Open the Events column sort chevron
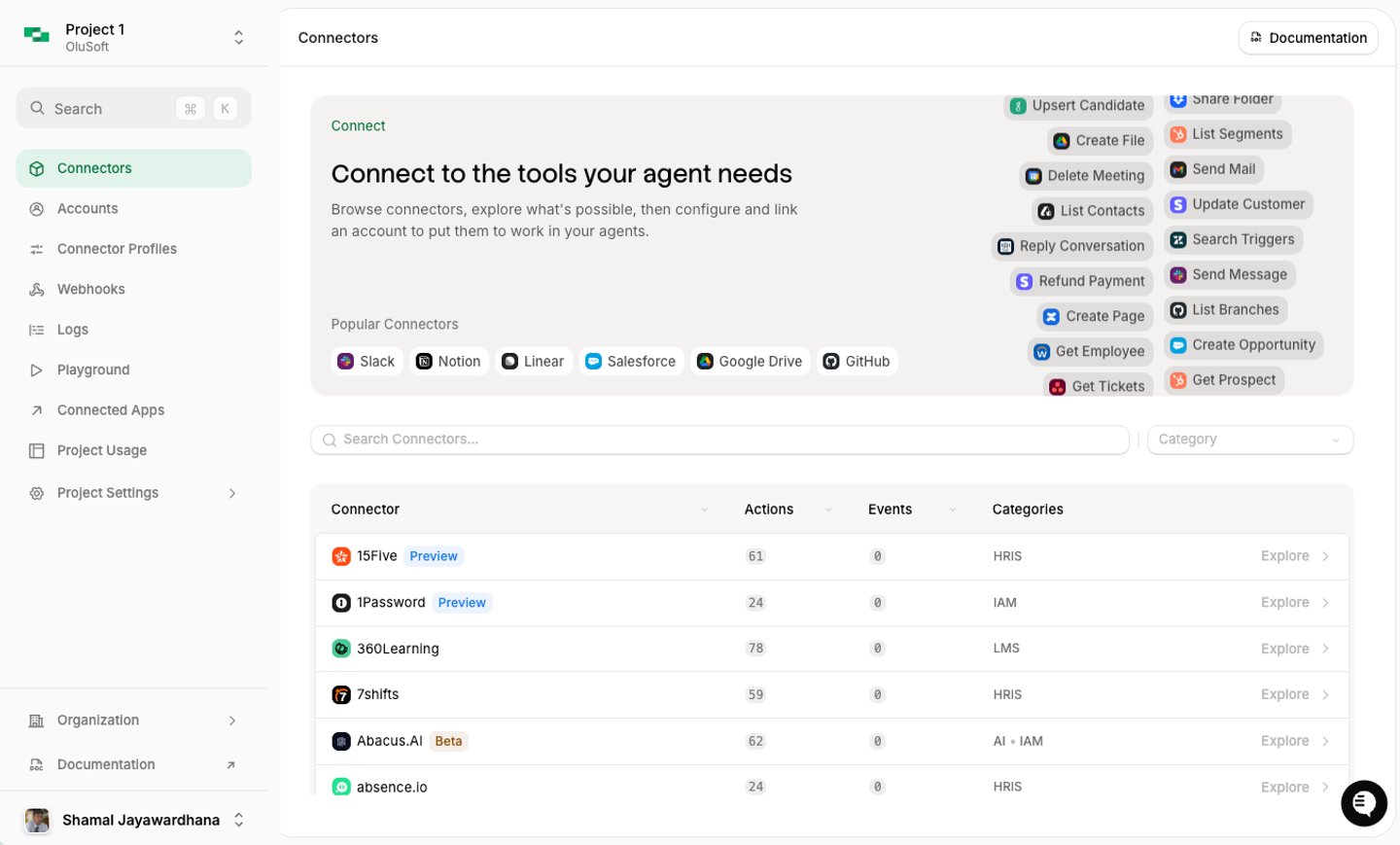This screenshot has width=1400, height=845. click(952, 510)
